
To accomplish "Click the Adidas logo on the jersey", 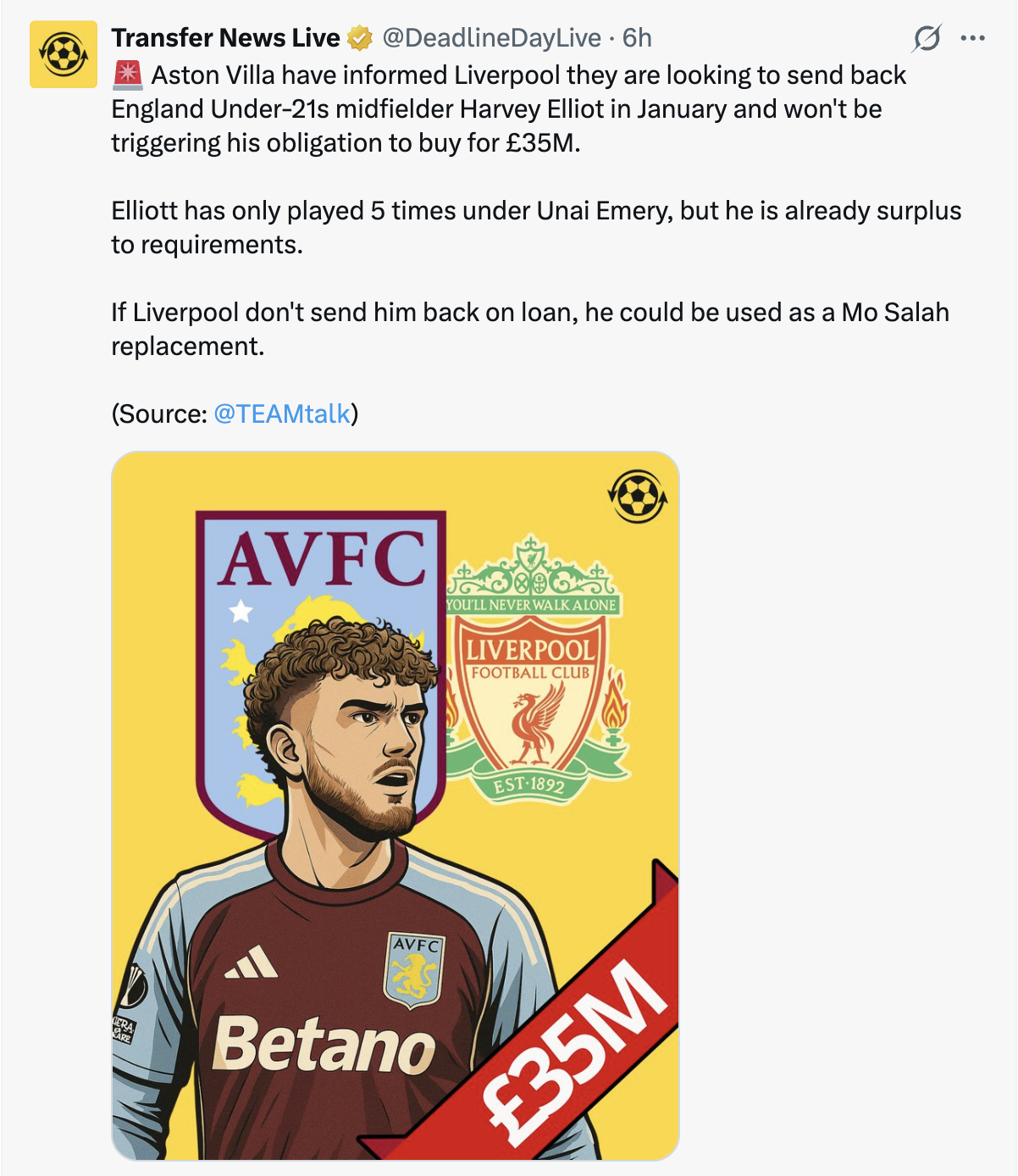I will pyautogui.click(x=252, y=963).
